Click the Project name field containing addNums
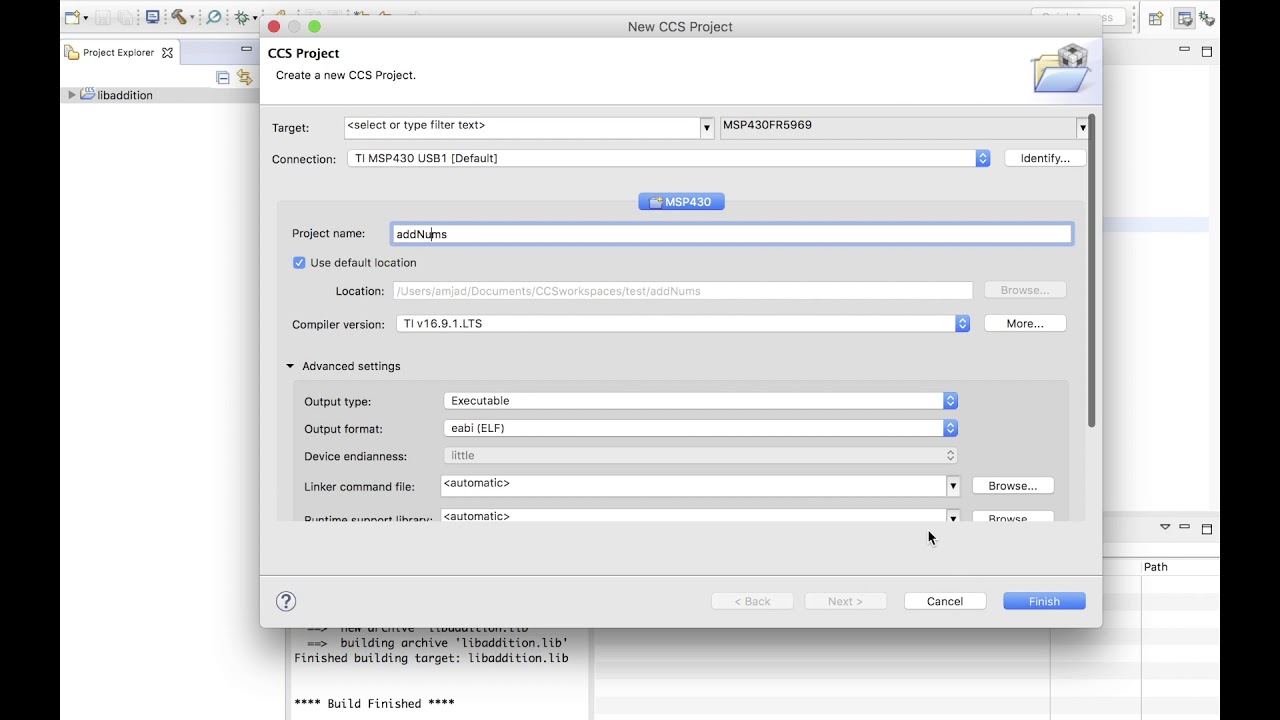 pyautogui.click(x=732, y=234)
